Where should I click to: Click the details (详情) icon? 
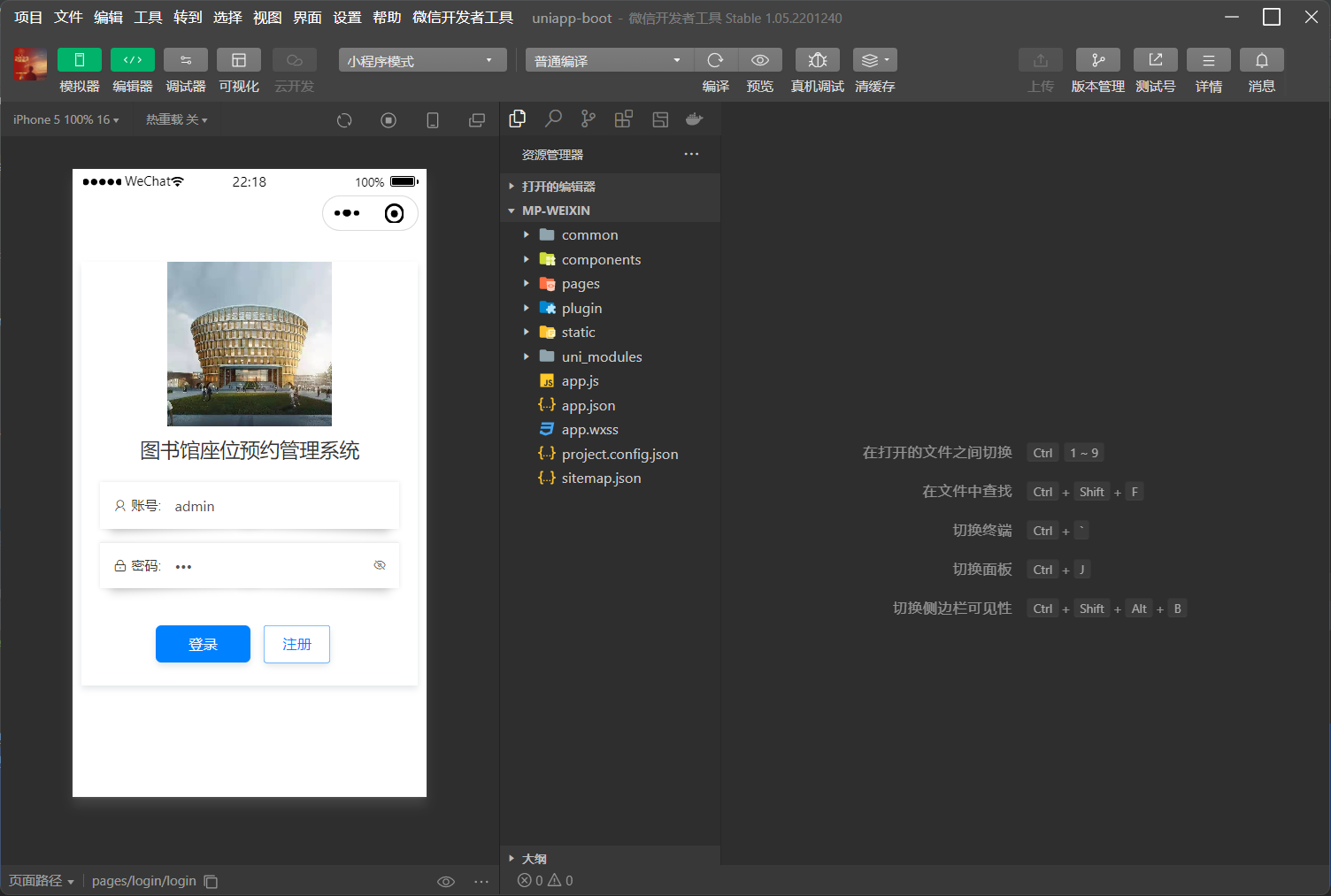tap(1208, 60)
